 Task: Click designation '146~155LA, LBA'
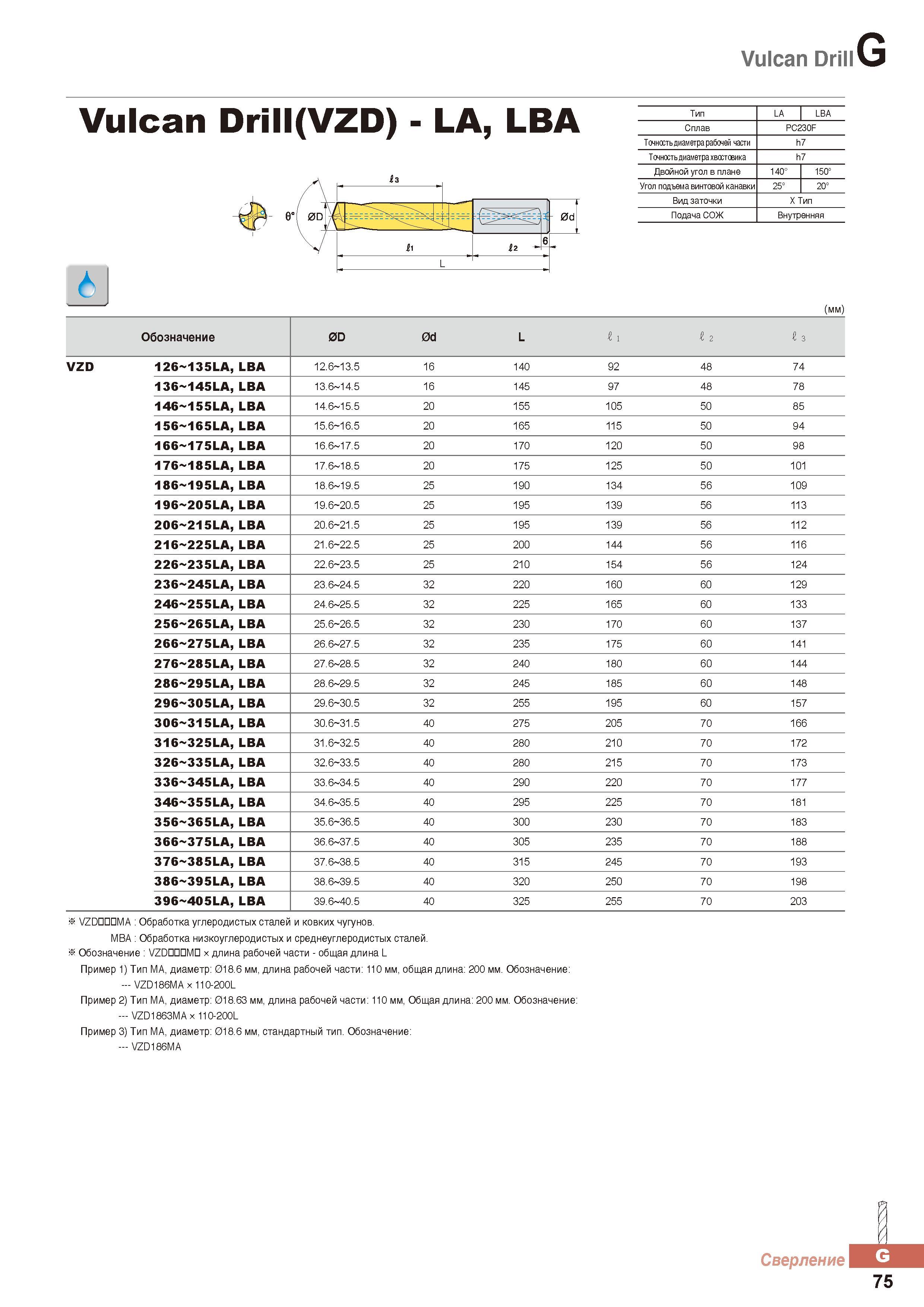pos(209,406)
